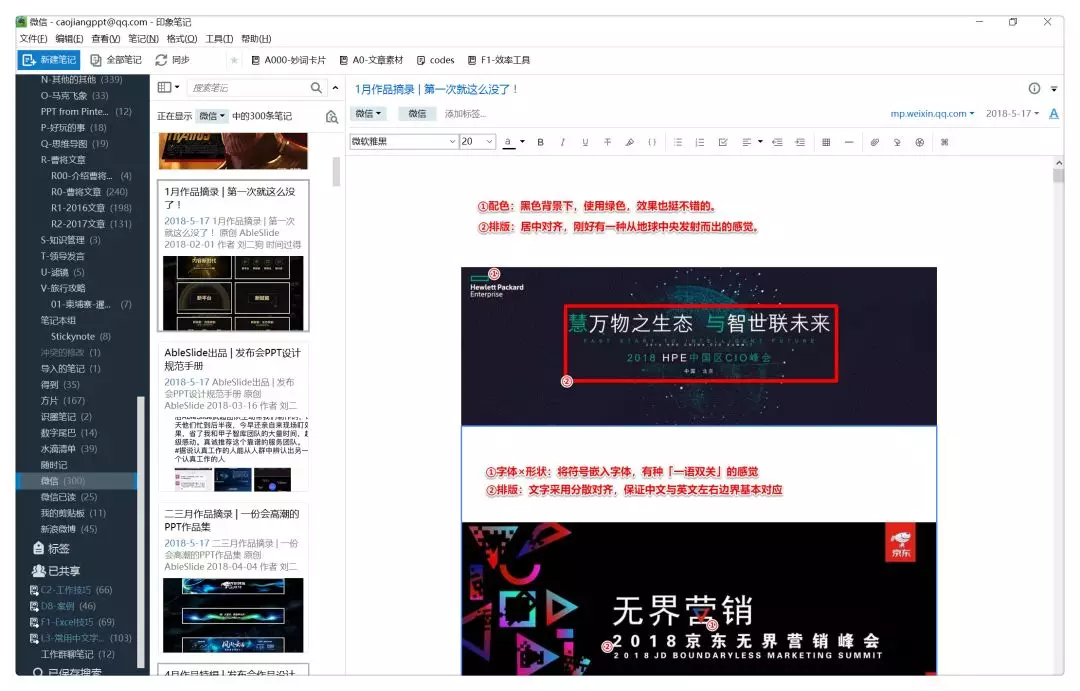Click the note list scrollbar
1080x691 pixels.
336,172
